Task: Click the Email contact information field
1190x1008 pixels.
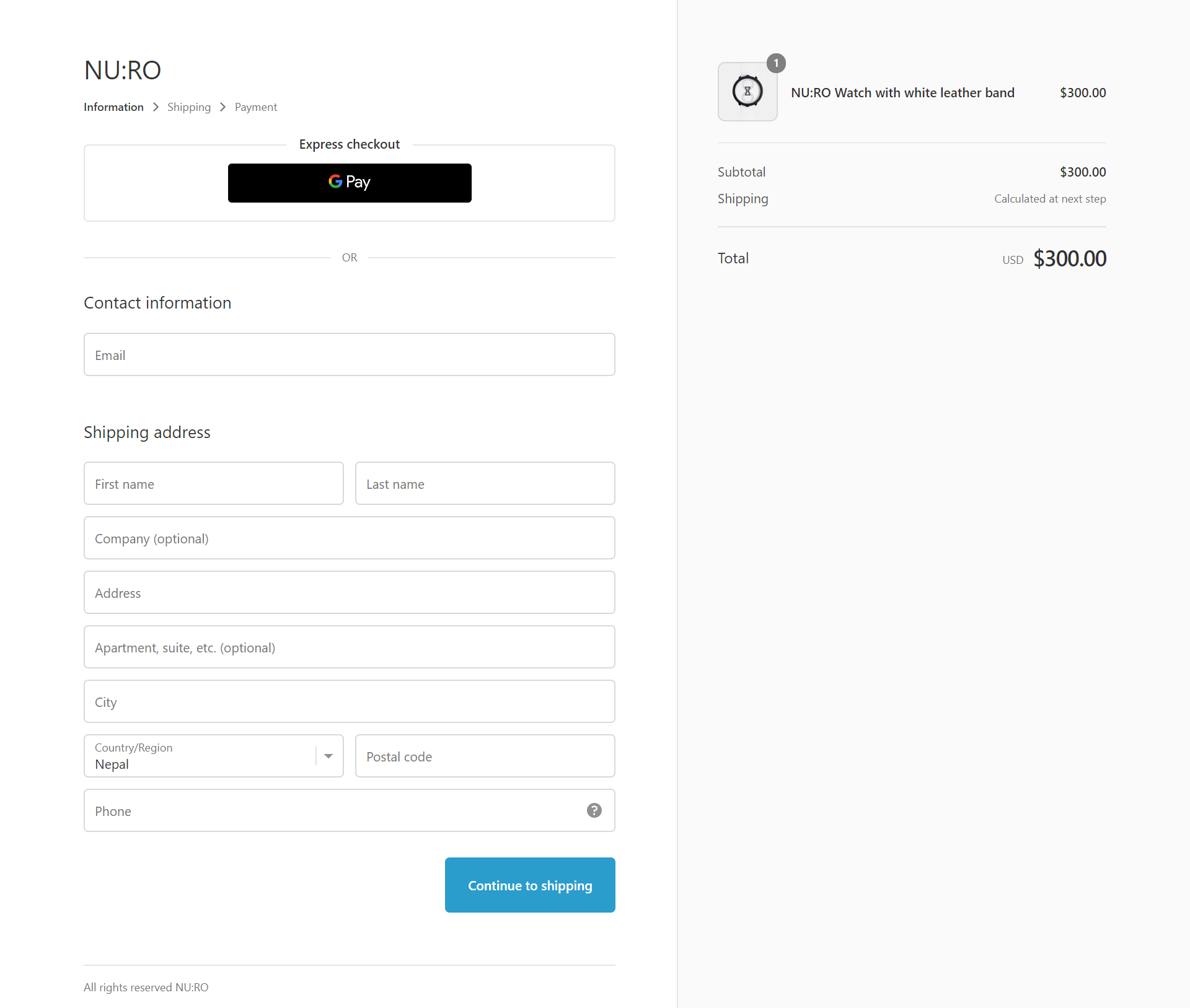Action: pos(349,355)
